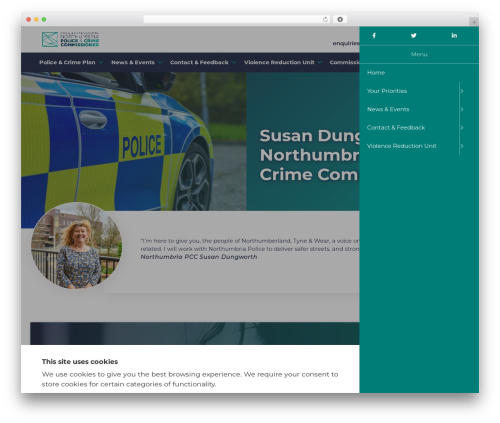Open the LinkedIn icon in side menu
Screen dimensions: 500x423
point(454,35)
